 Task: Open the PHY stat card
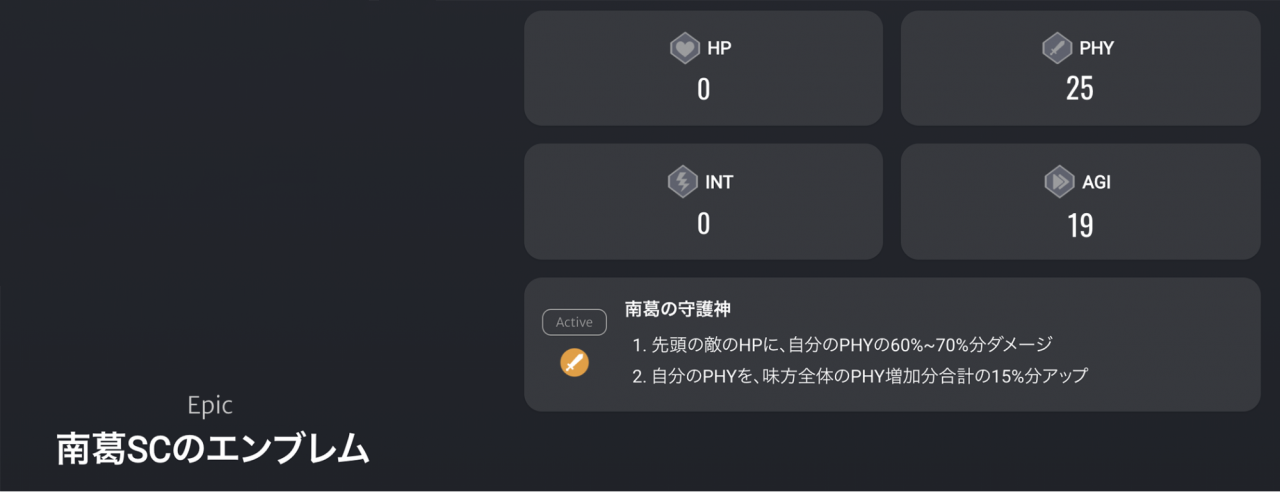(x=1080, y=68)
